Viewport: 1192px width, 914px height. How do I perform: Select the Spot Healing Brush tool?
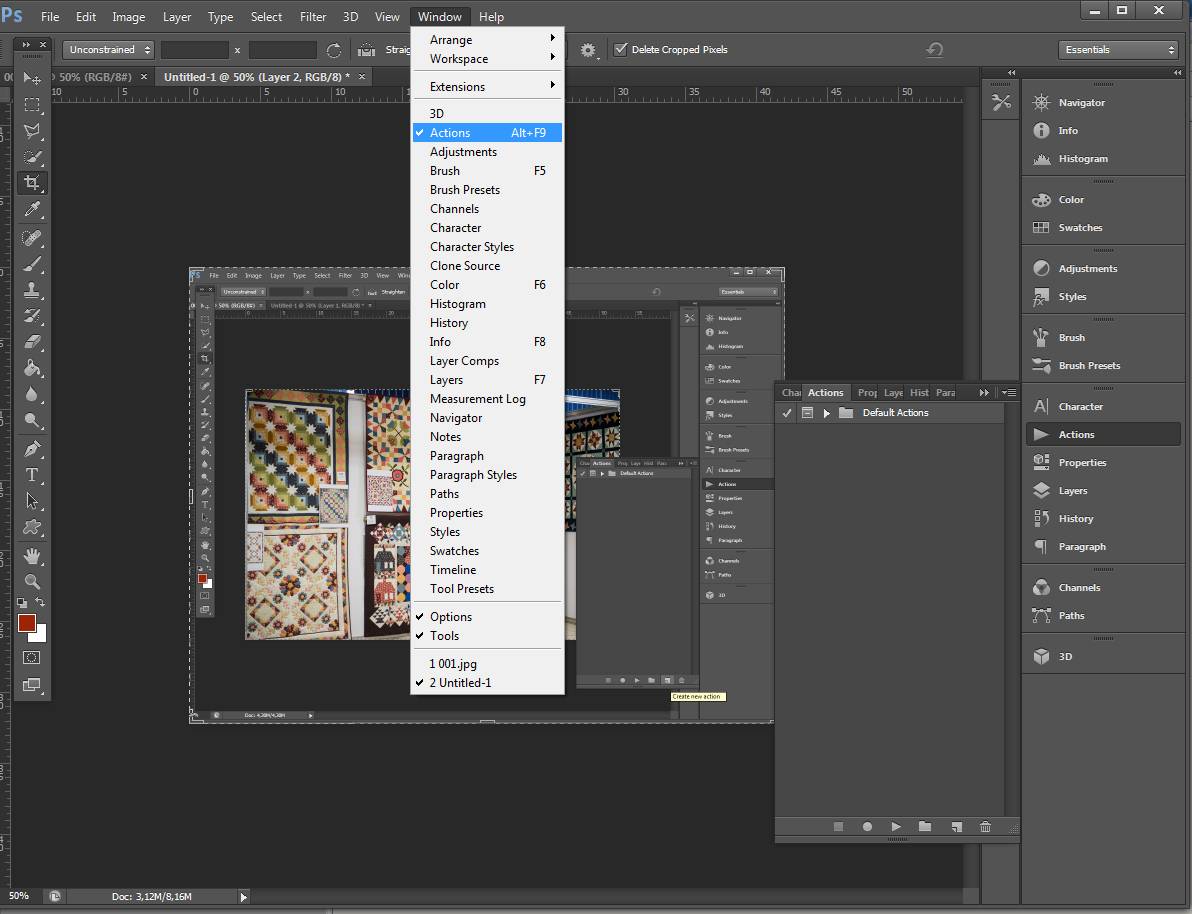tap(32, 238)
